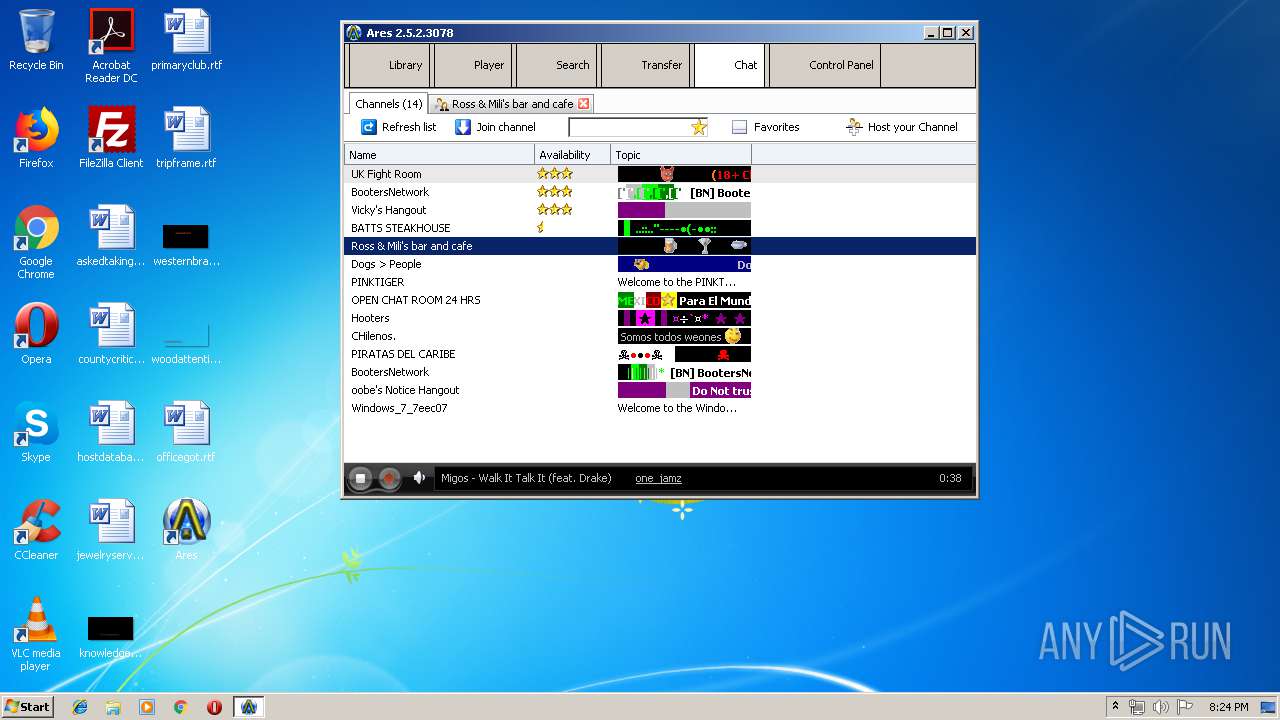
Task: Open Acrobat Reader DC desktop icon
Action: [x=111, y=46]
